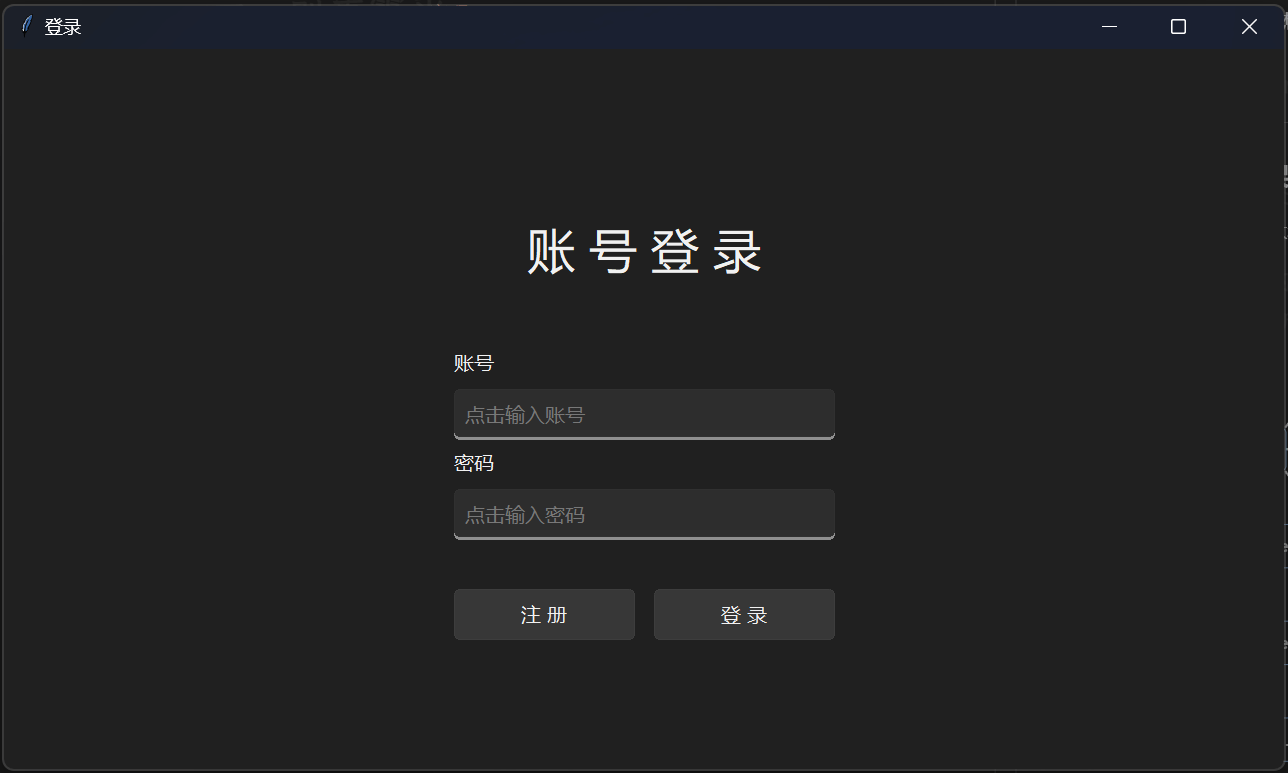The height and width of the screenshot is (773, 1288).
Task: Submit credentials with the 登录 button
Action: [x=744, y=614]
